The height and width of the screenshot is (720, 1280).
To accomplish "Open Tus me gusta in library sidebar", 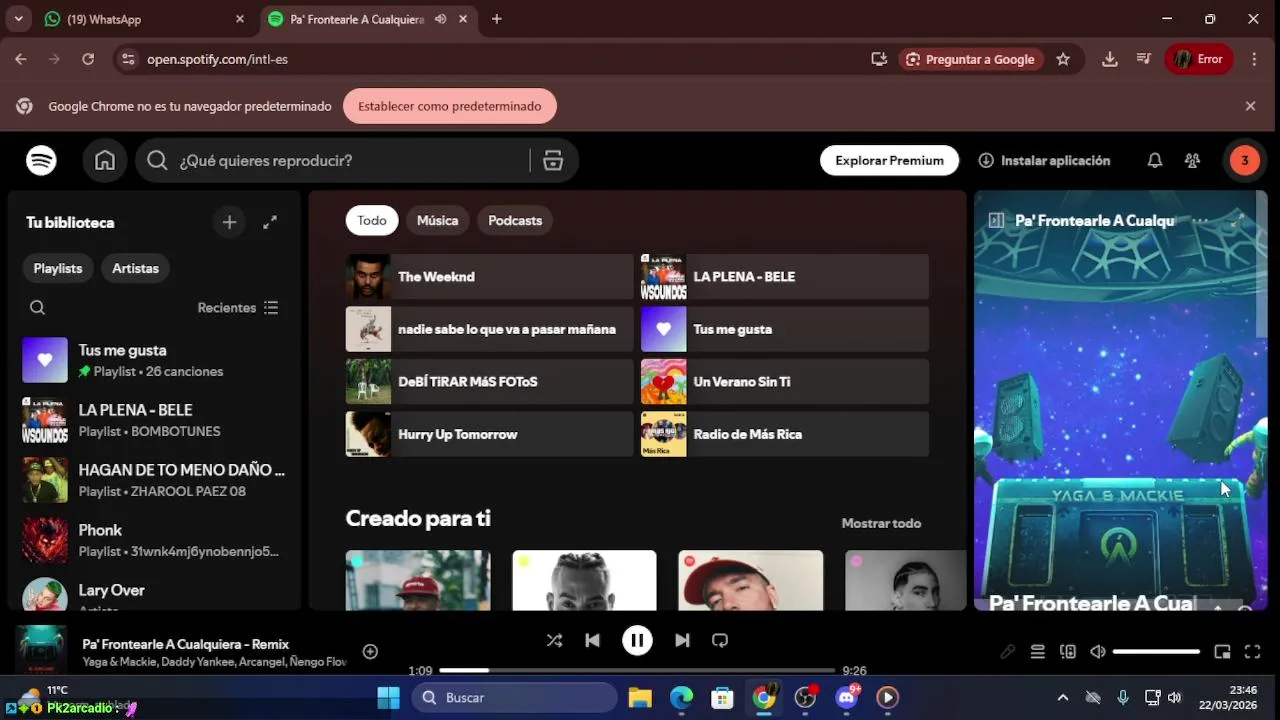I will (154, 360).
